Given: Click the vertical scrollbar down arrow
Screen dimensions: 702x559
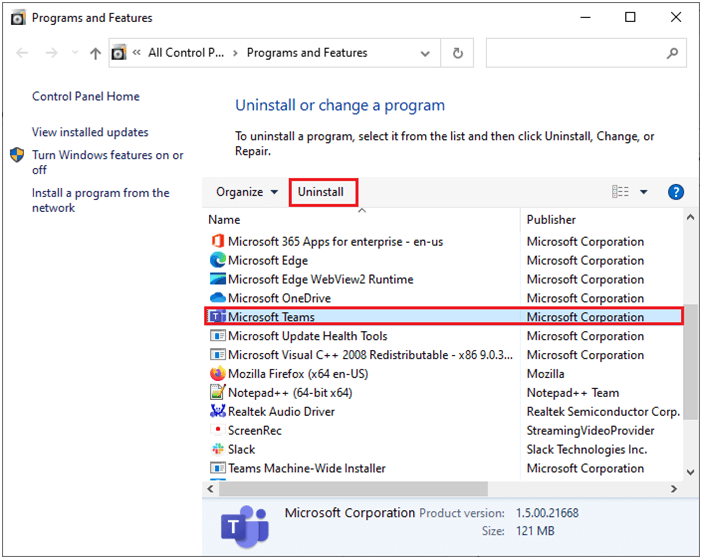Looking at the screenshot, I should click(690, 471).
